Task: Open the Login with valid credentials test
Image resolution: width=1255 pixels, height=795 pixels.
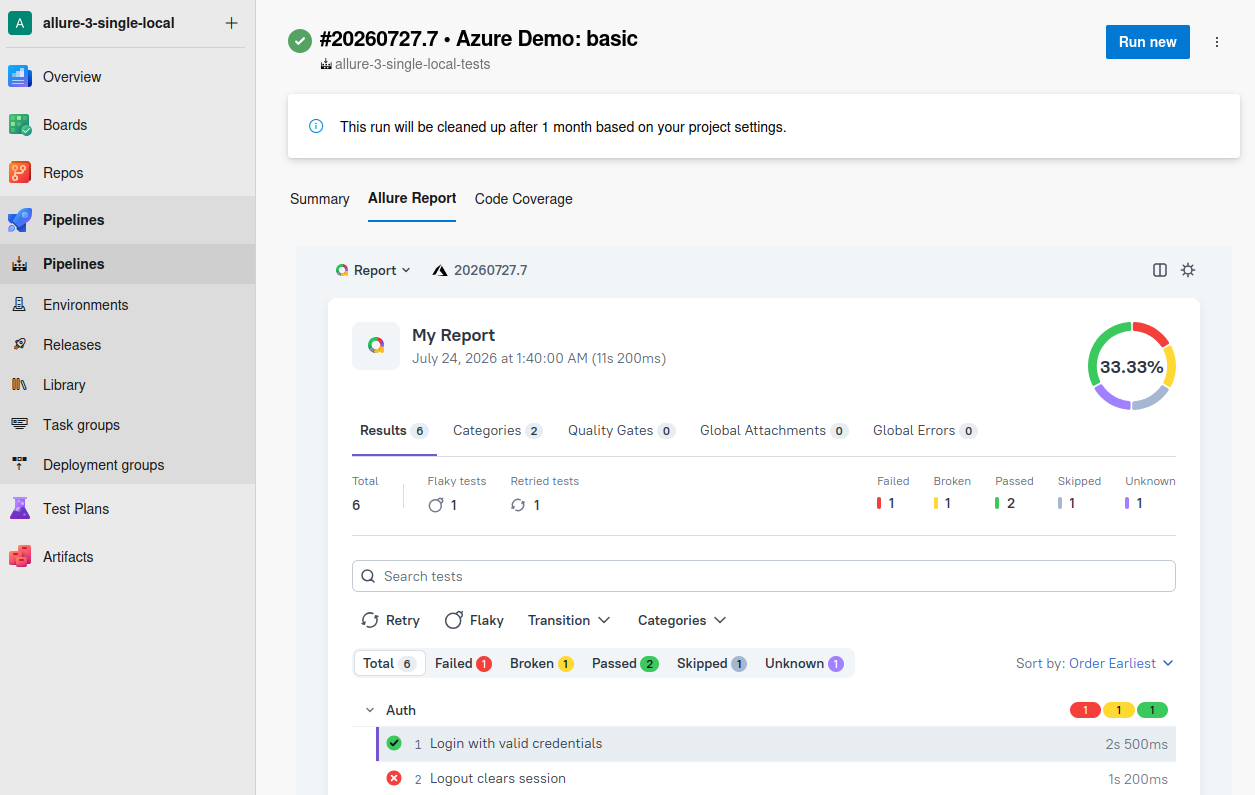Action: [776, 744]
